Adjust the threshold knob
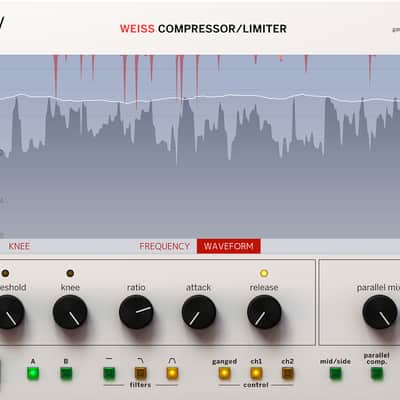Viewport: 400px width, 400px height. coord(8,312)
